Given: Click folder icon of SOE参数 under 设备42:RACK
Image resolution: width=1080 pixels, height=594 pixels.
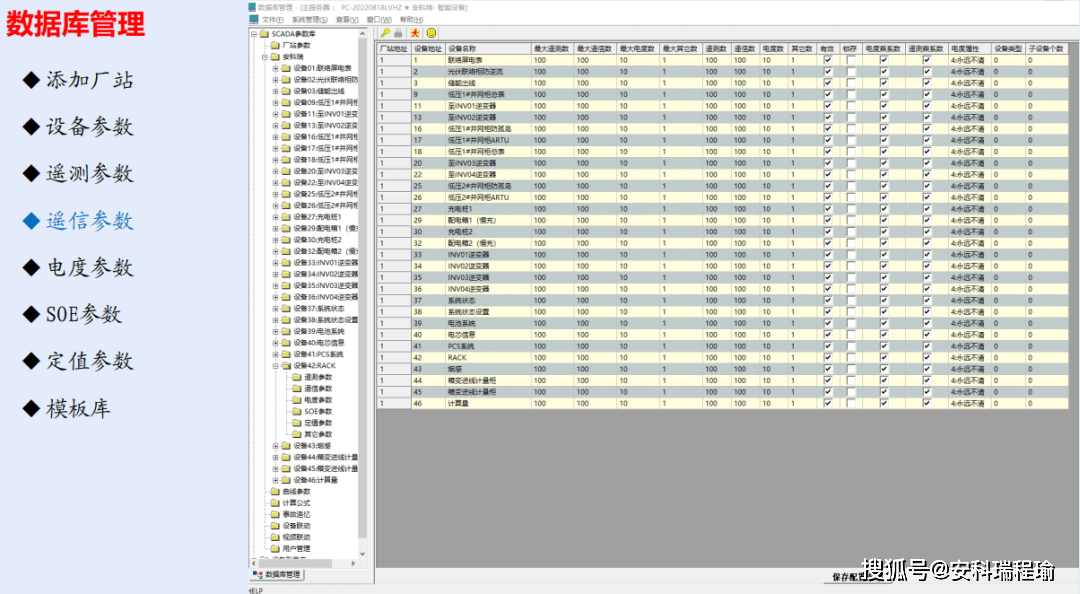Looking at the screenshot, I should tap(298, 411).
